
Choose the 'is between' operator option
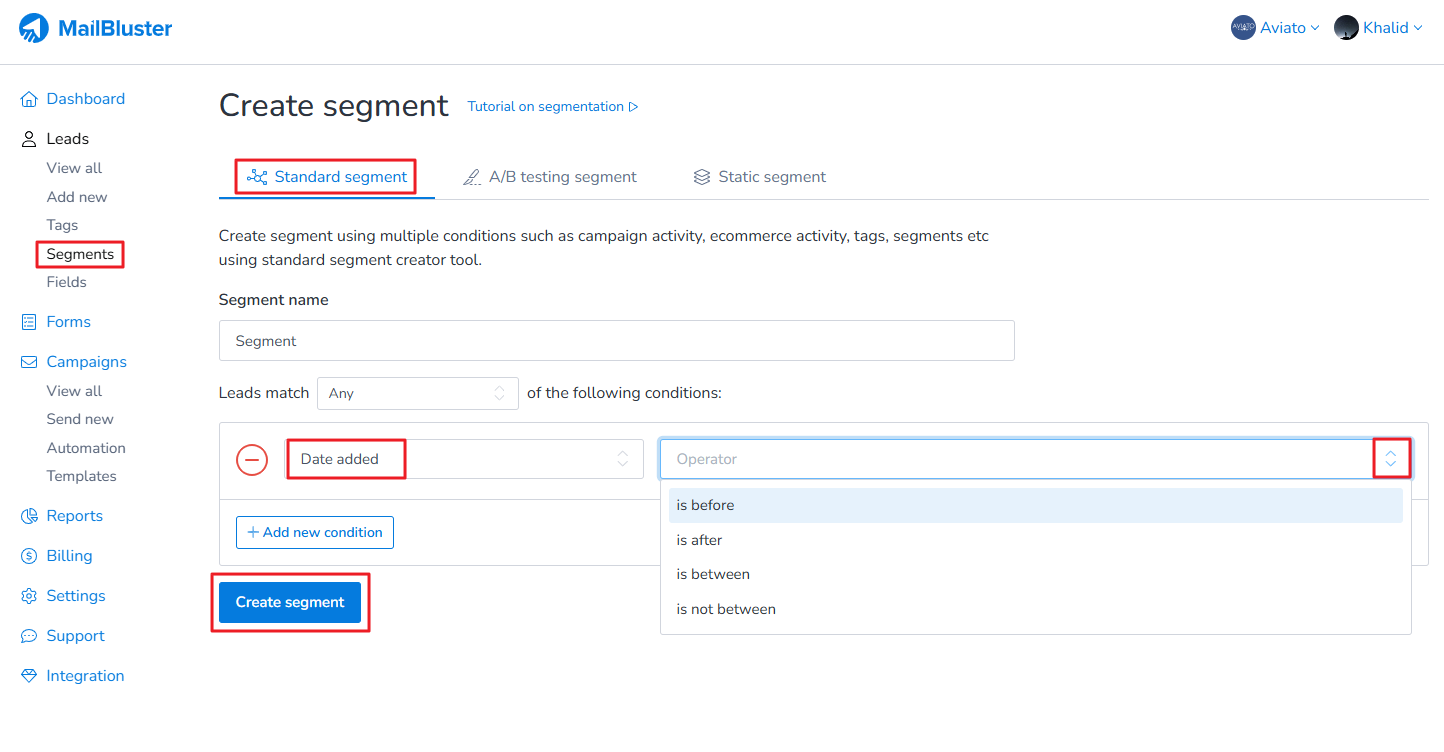click(713, 574)
